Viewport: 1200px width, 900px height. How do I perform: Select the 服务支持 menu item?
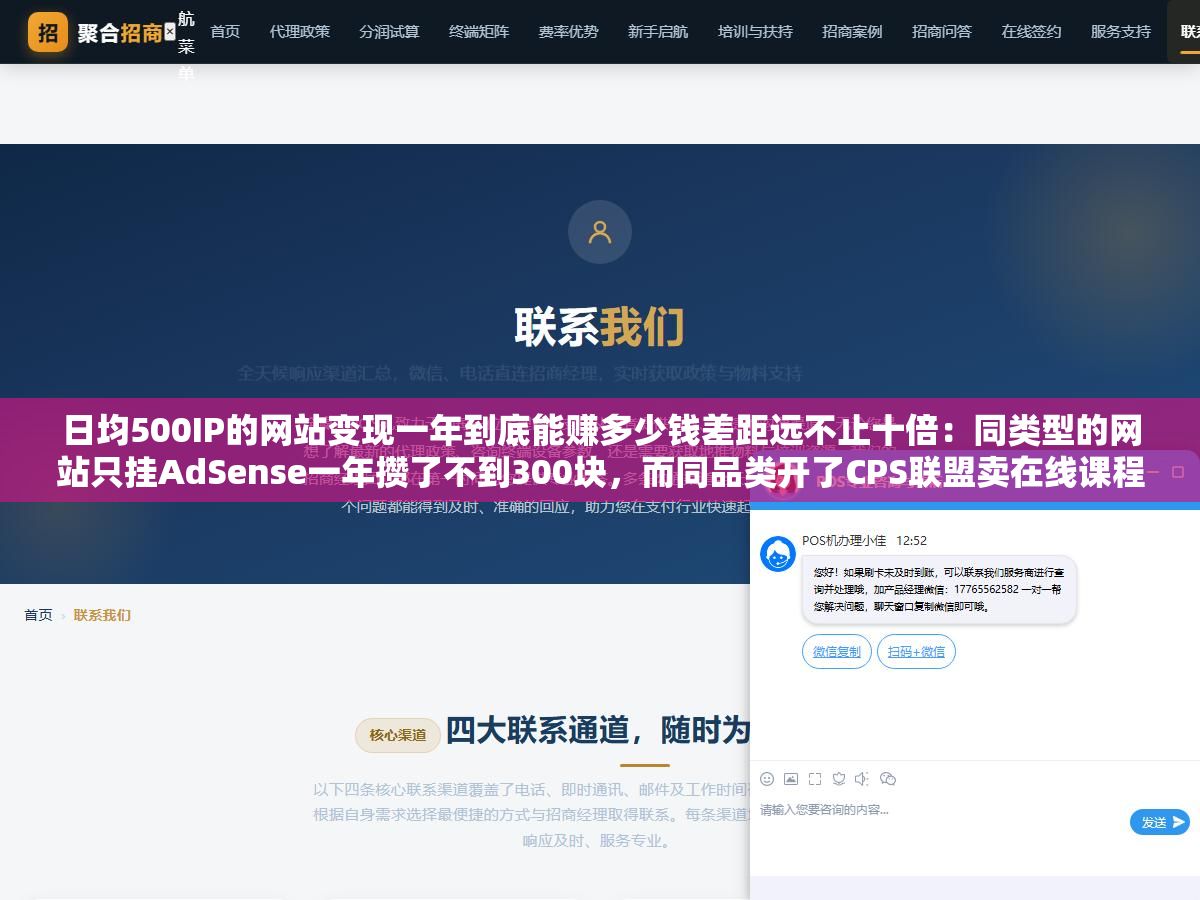pyautogui.click(x=1121, y=32)
